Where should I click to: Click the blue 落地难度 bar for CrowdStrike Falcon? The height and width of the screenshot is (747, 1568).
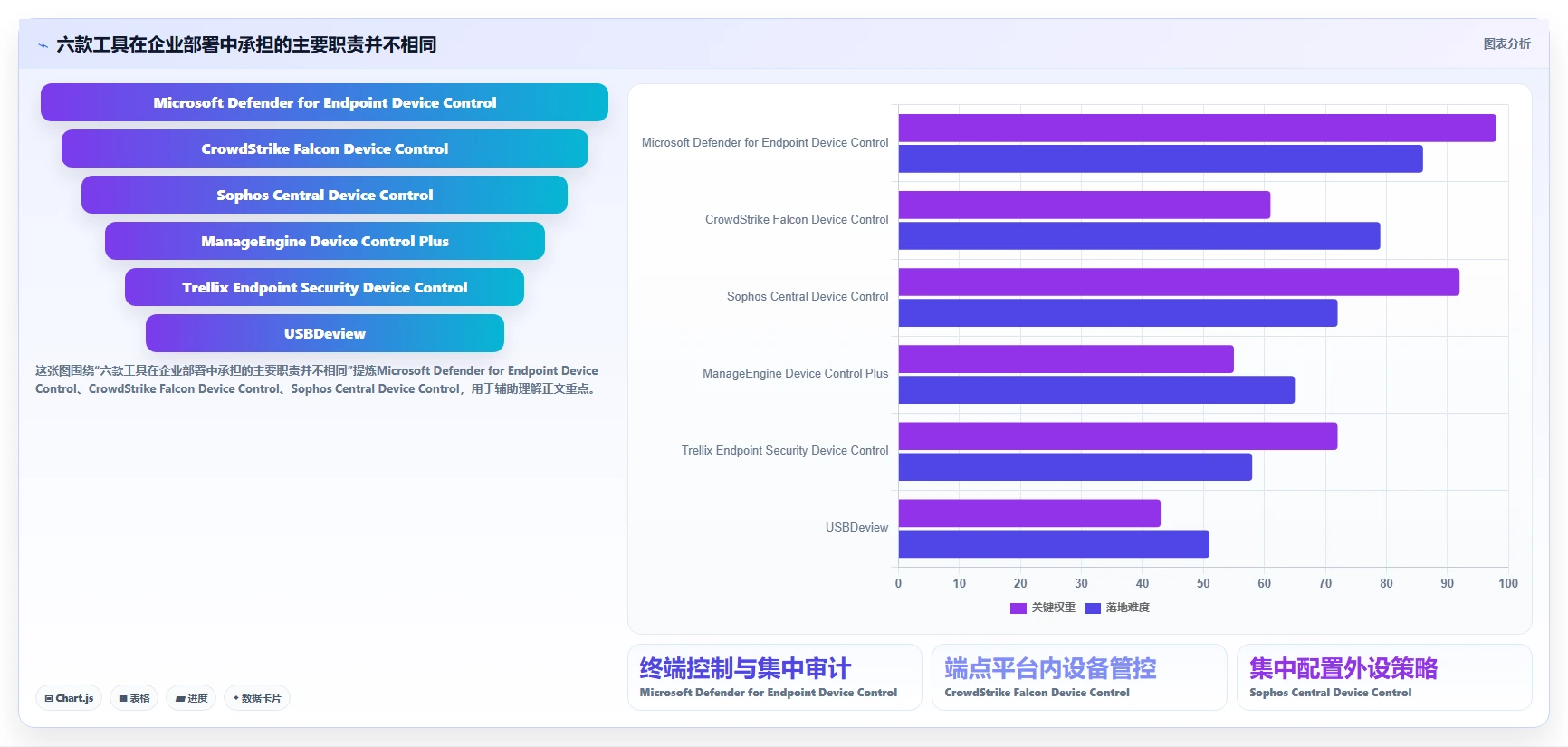[x=1139, y=235]
